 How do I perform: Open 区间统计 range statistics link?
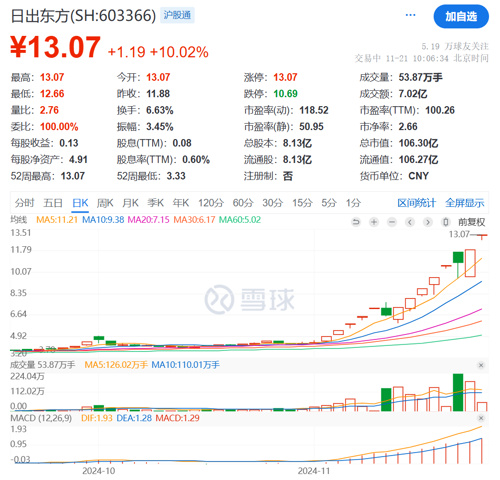416,203
